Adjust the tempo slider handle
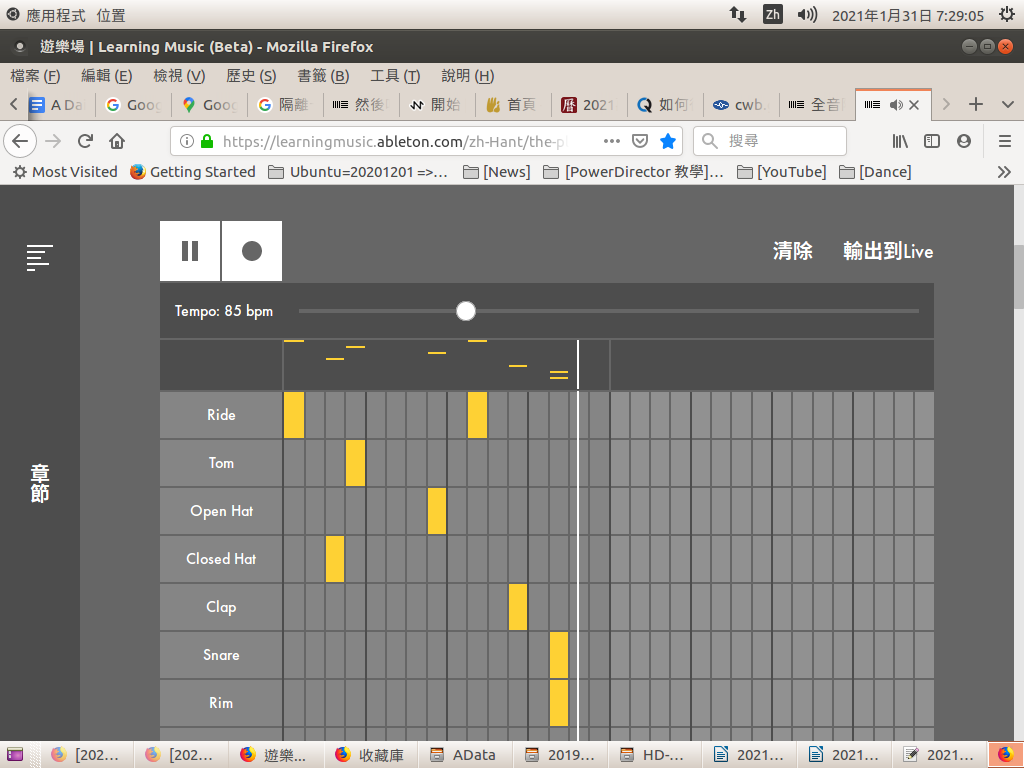1024x768 pixels. [x=466, y=311]
